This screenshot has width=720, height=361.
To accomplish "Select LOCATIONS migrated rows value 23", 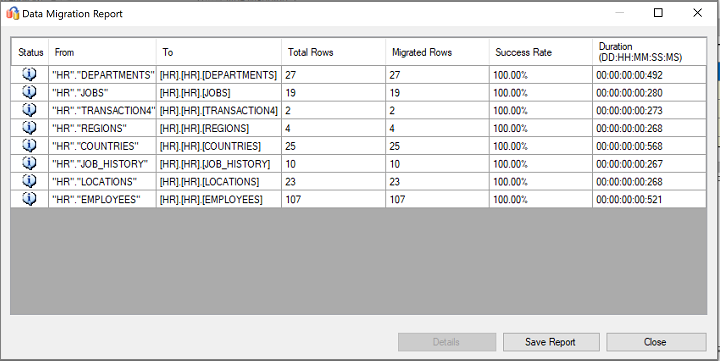I will click(x=438, y=182).
